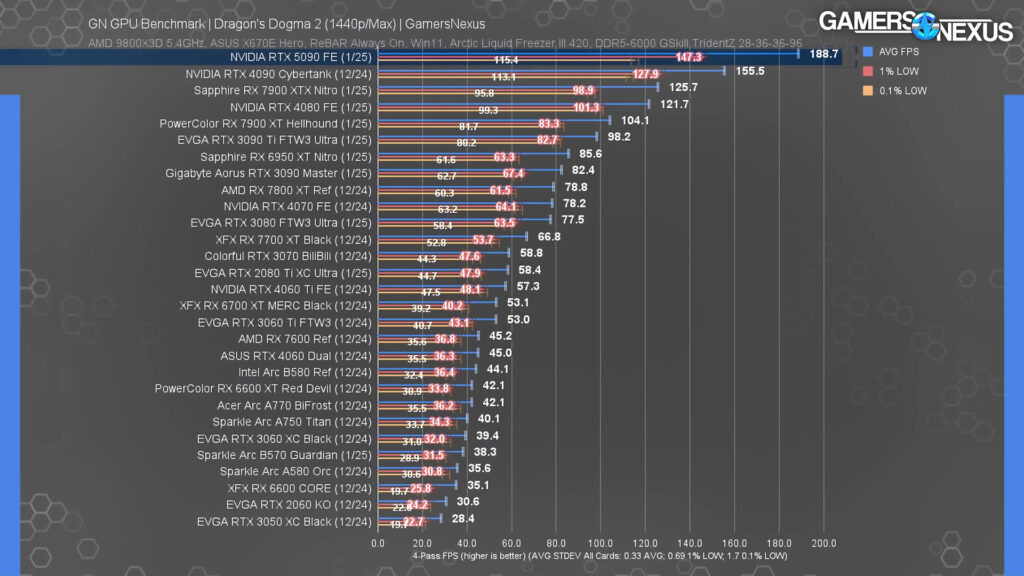Click the 38.3 average FPS value
1024x576 pixels.
pyautogui.click(x=485, y=452)
